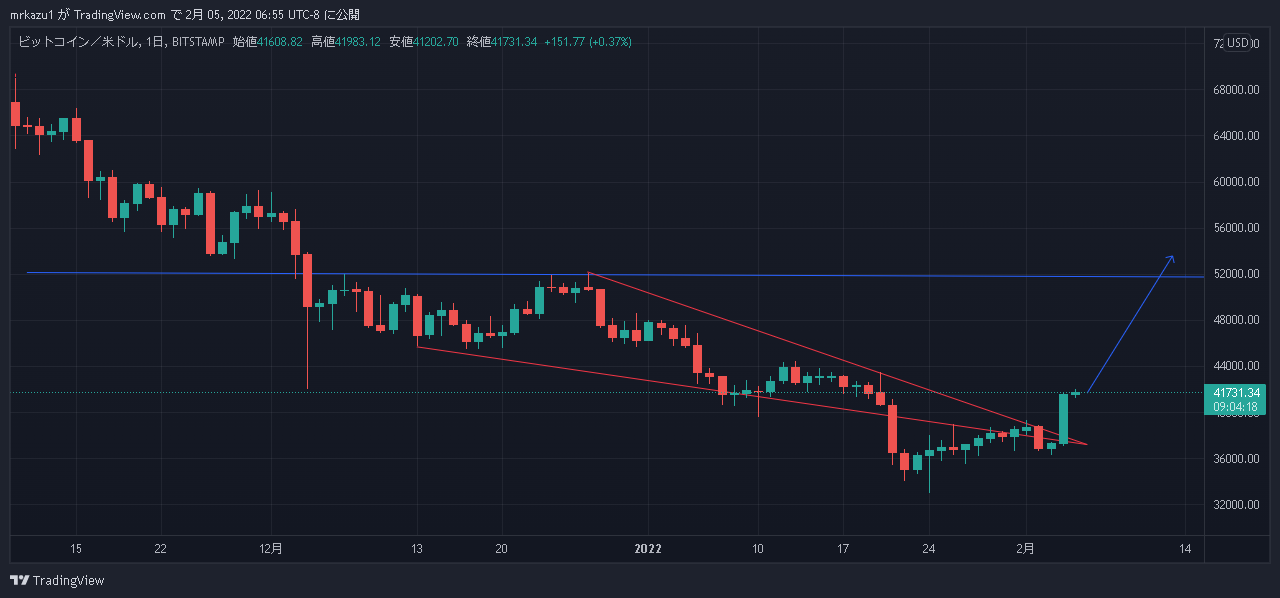
Task: Click the 48000.00 price scale label
Action: (x=1235, y=320)
